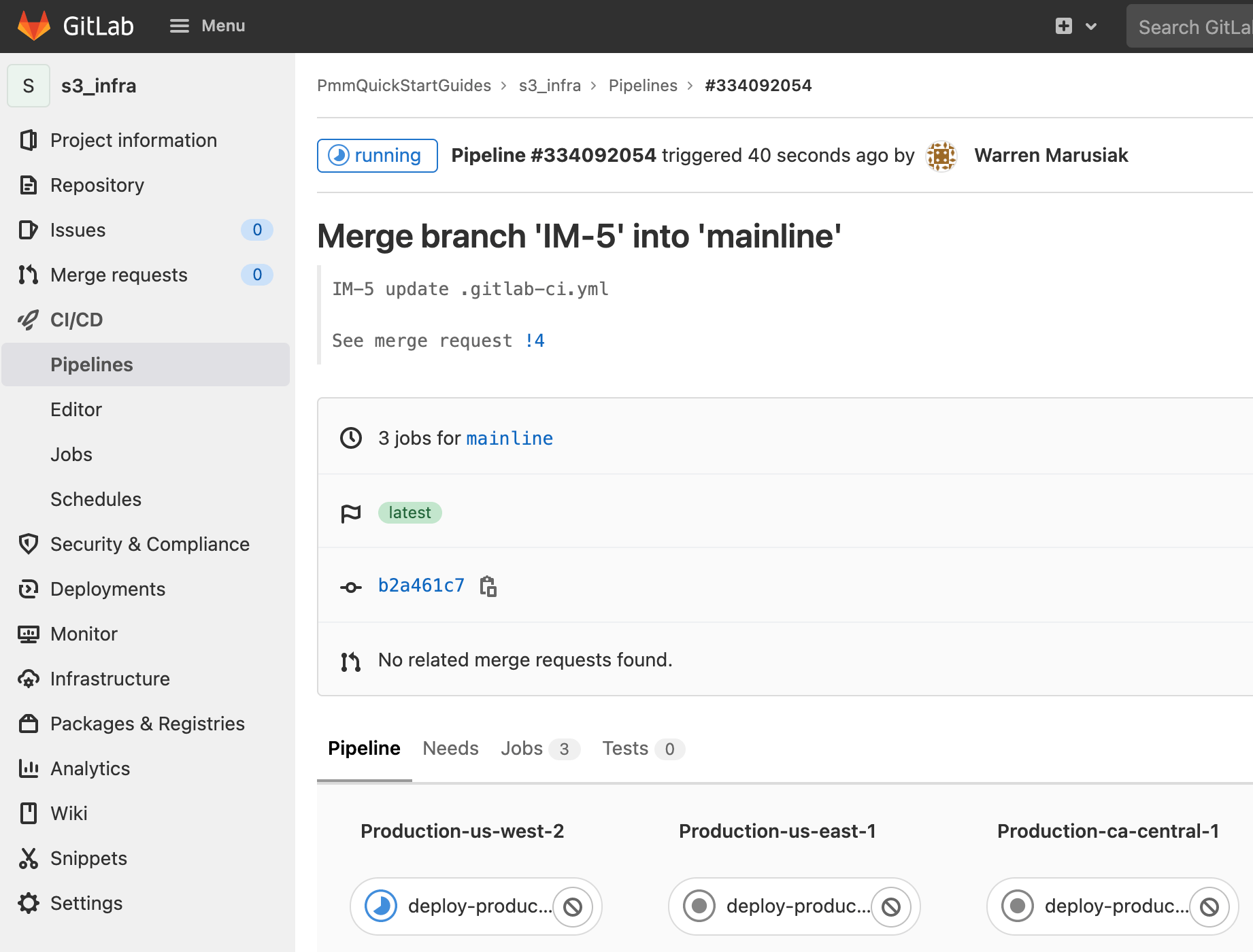The width and height of the screenshot is (1253, 952).
Task: Switch to the Needs tab
Action: click(x=450, y=748)
